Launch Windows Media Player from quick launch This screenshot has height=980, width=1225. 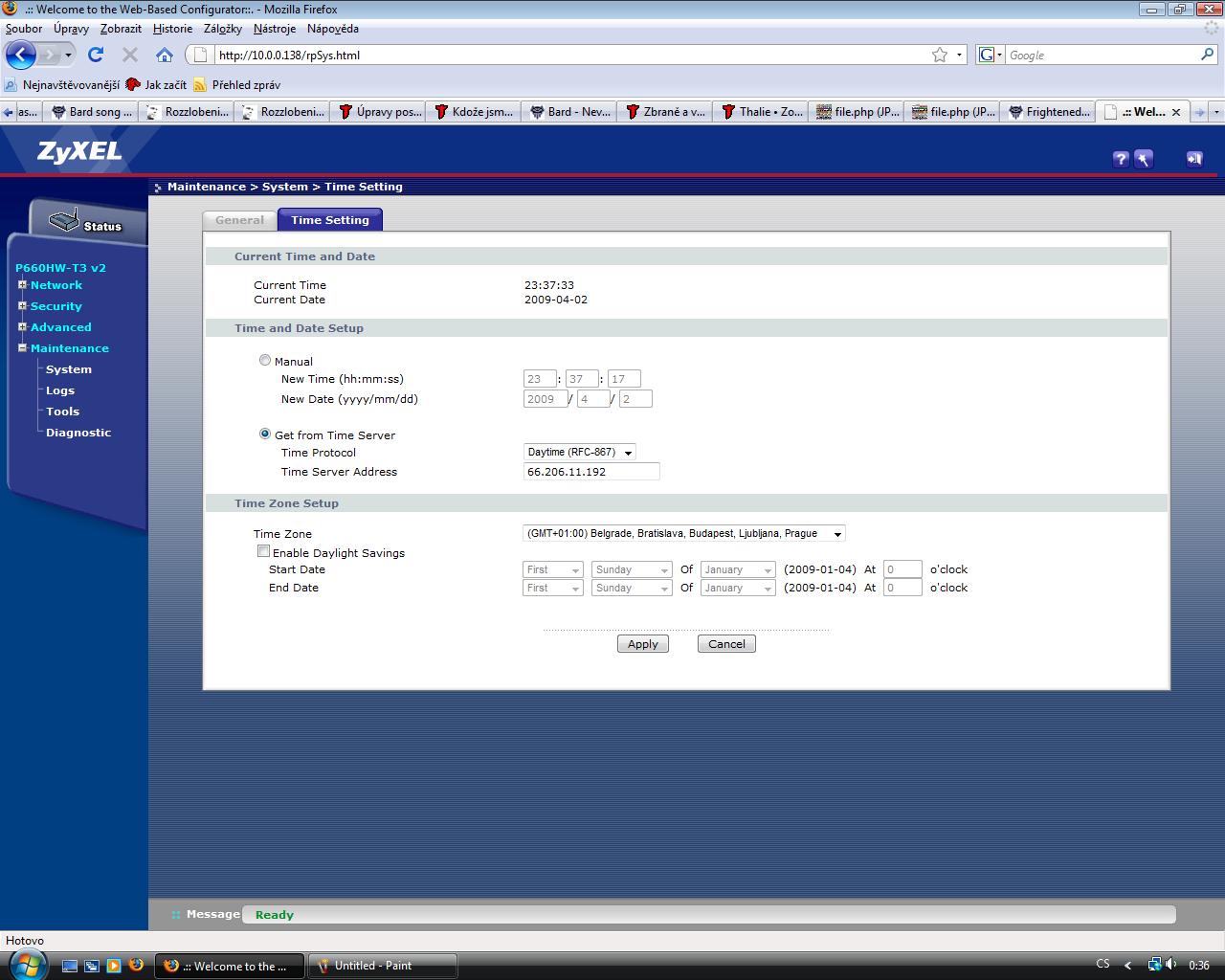(114, 966)
